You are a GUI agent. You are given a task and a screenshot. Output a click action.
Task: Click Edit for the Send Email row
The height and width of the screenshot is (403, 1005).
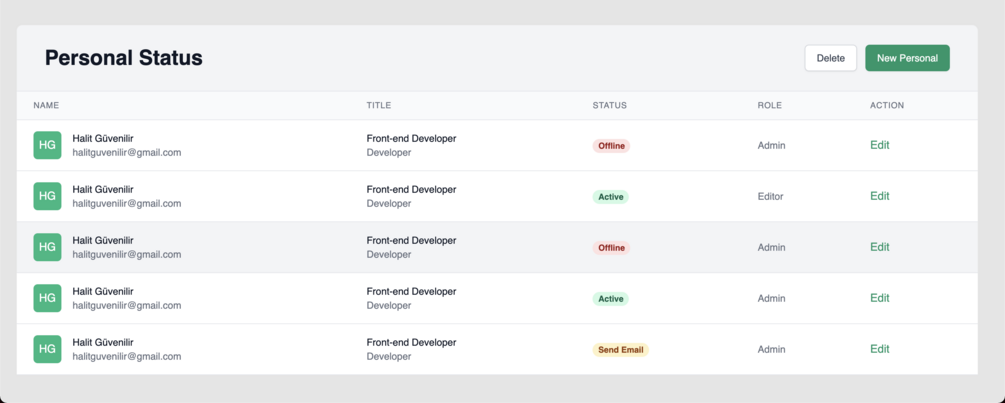click(879, 349)
